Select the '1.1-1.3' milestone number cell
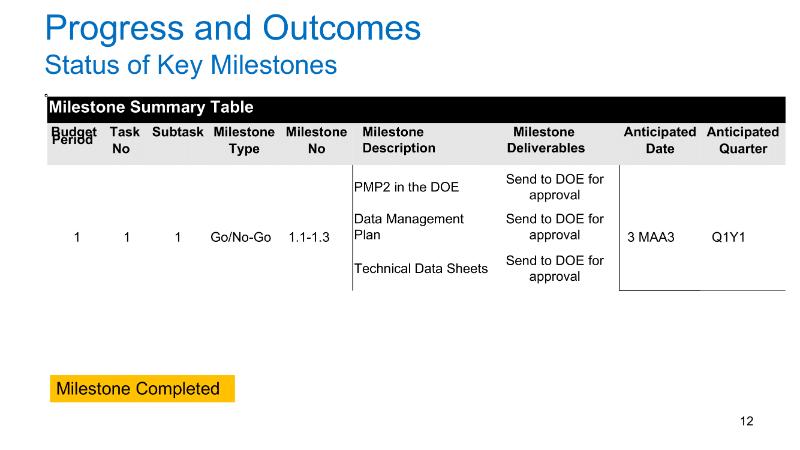800x450 pixels. tap(309, 238)
